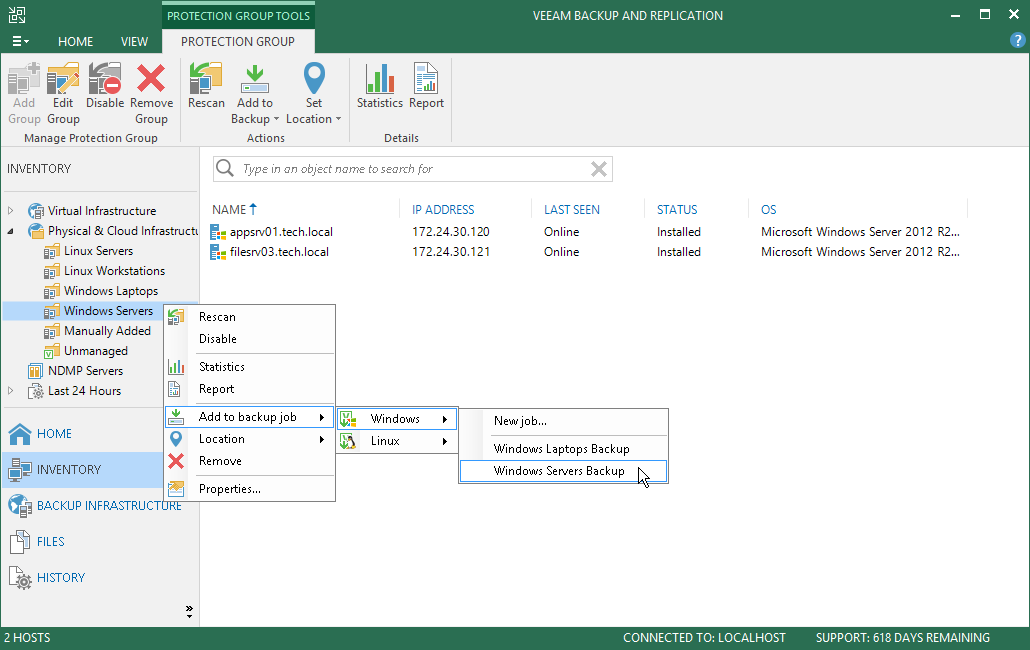Image resolution: width=1030 pixels, height=650 pixels.
Task: Switch to the HOME ribbon tab
Action: (76, 41)
